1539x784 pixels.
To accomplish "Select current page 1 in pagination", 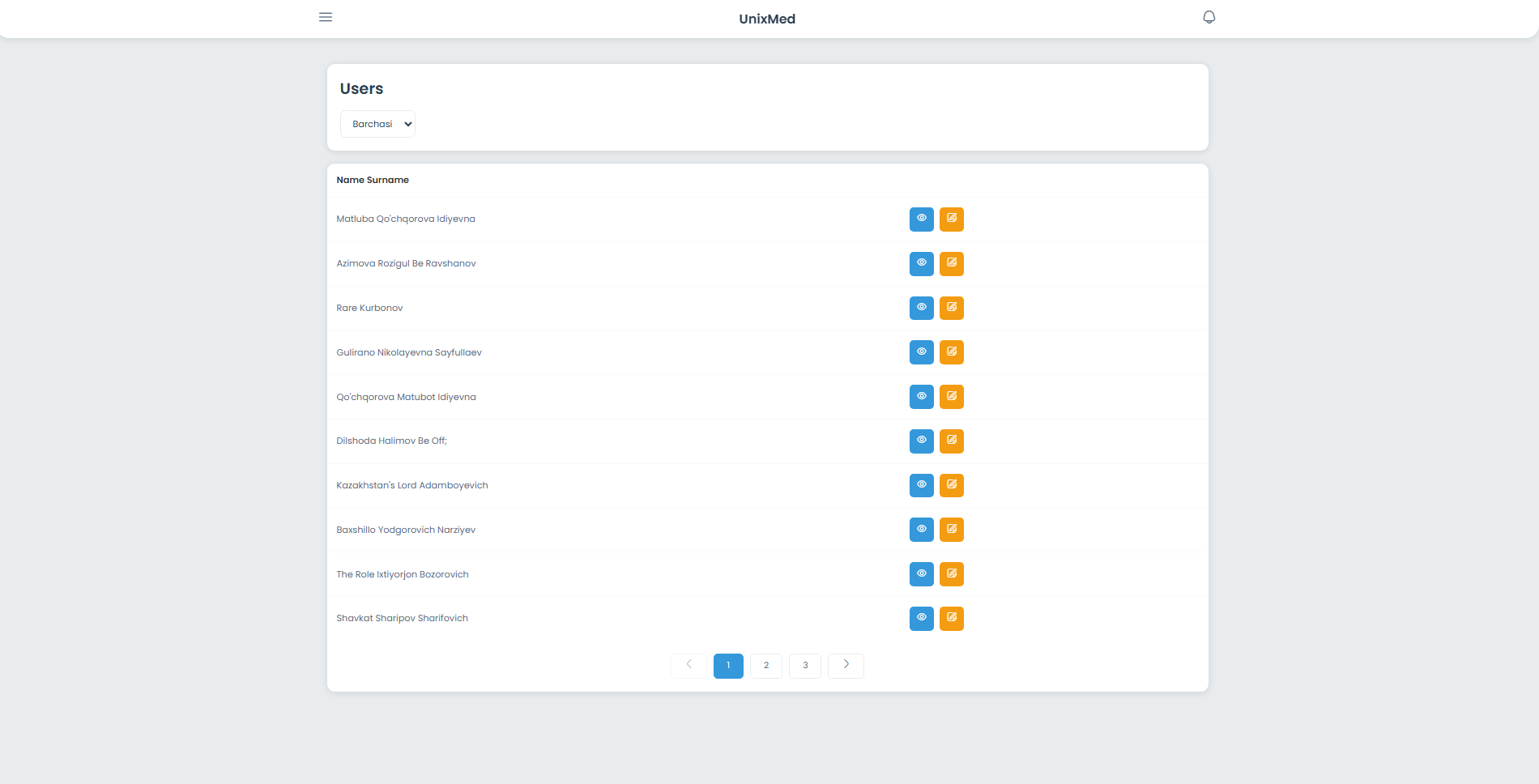I will point(728,666).
